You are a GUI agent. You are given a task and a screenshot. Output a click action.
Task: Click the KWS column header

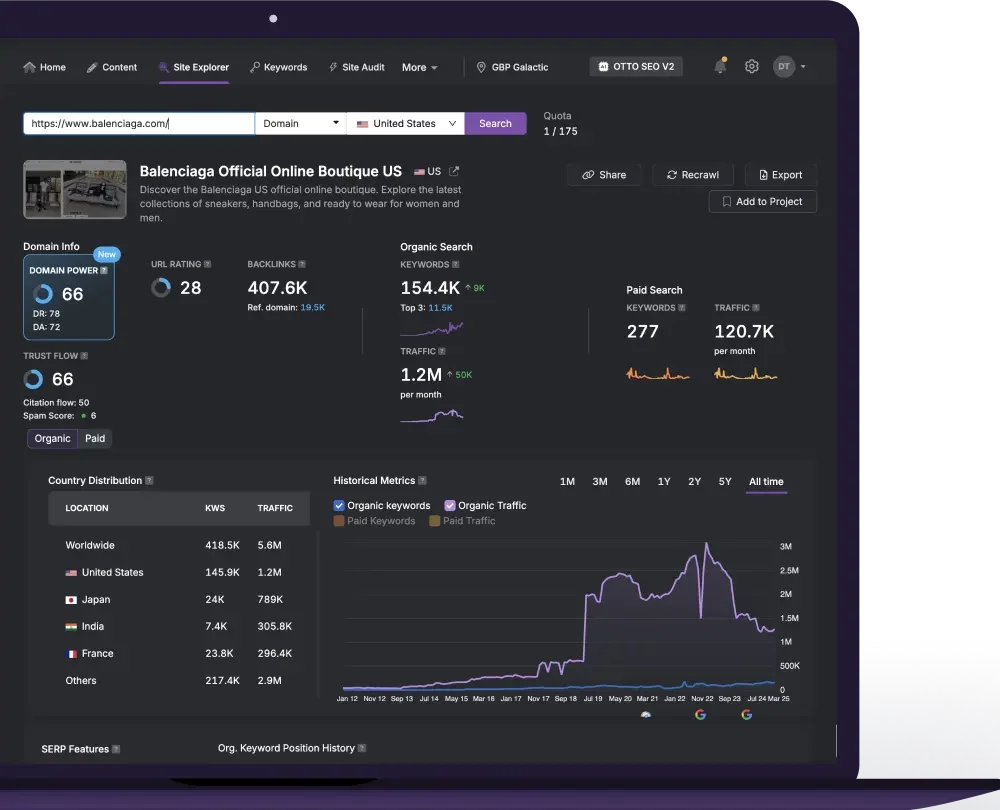(x=215, y=508)
